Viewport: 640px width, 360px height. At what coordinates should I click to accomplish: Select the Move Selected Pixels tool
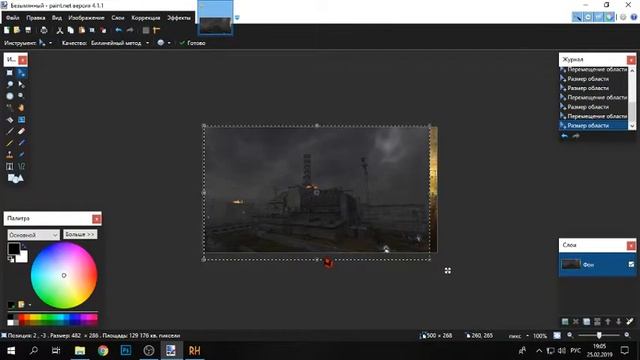point(21,73)
